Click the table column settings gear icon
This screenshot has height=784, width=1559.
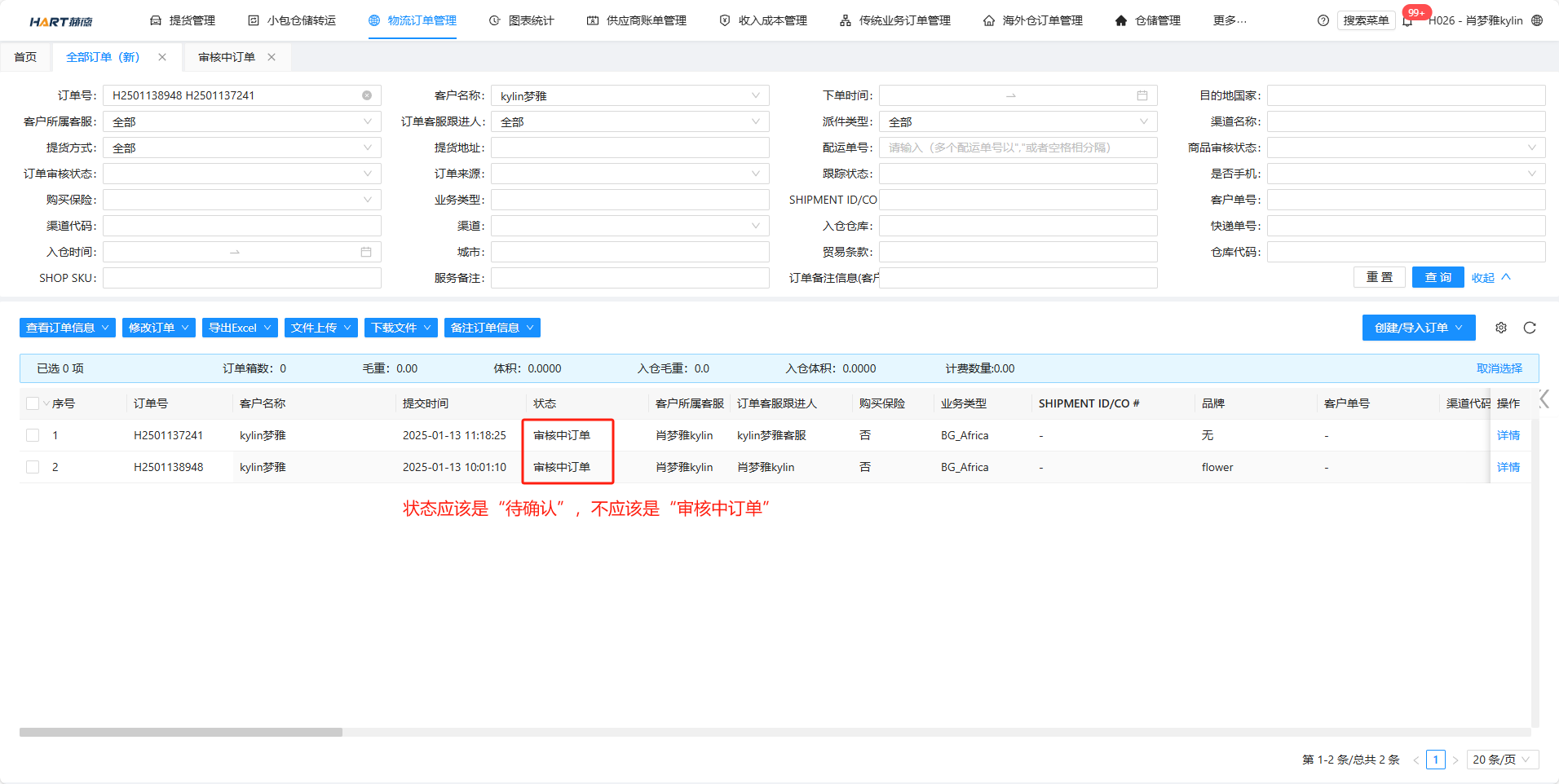1500,328
